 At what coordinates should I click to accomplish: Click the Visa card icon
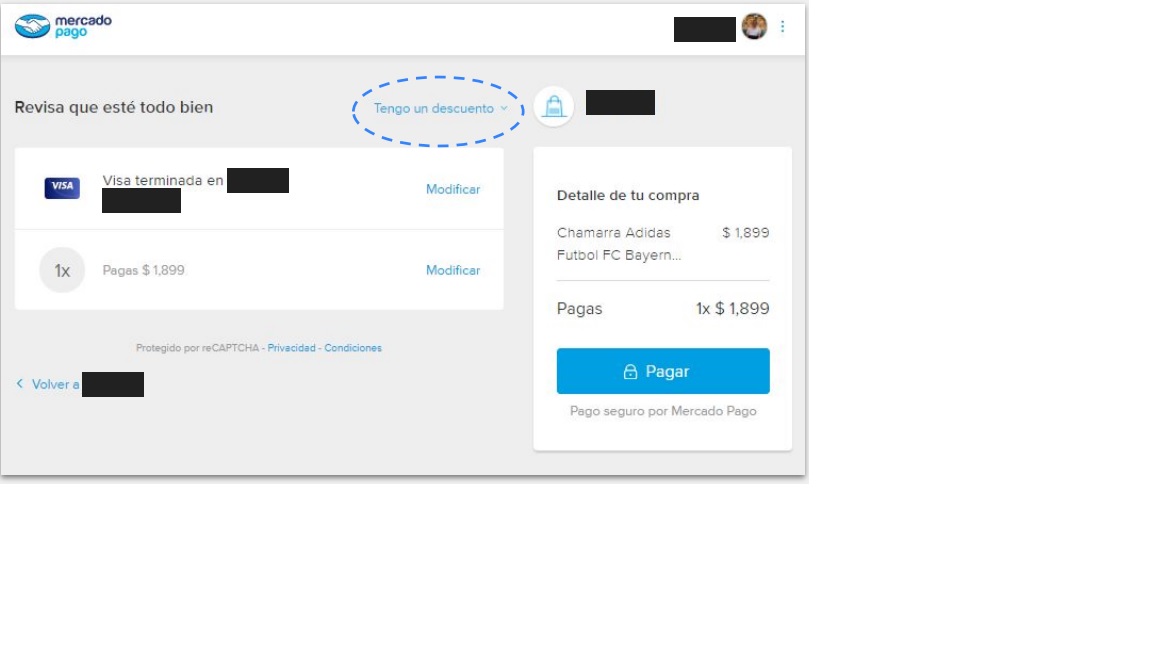point(62,188)
